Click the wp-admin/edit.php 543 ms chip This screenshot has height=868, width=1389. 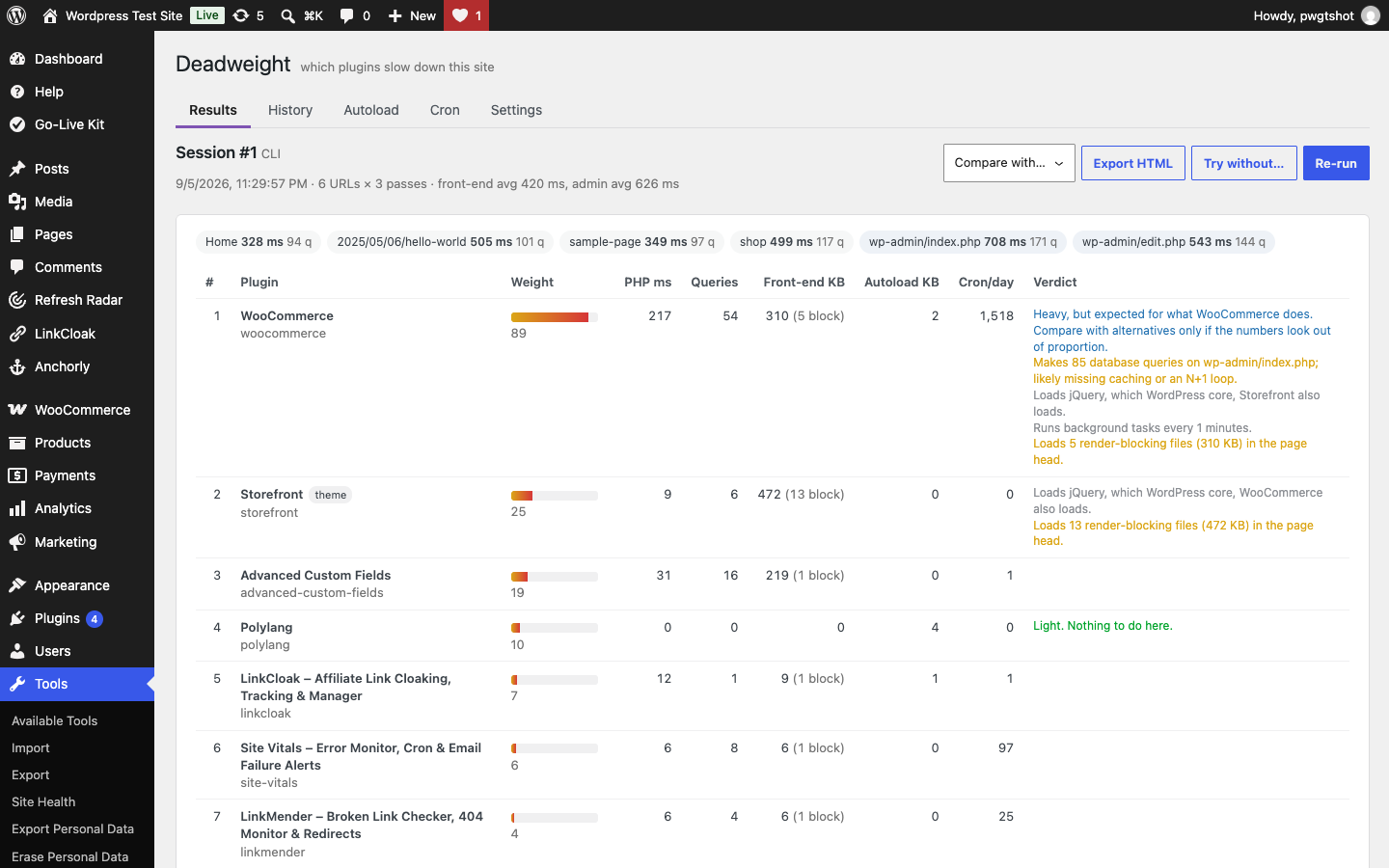pos(1174,242)
